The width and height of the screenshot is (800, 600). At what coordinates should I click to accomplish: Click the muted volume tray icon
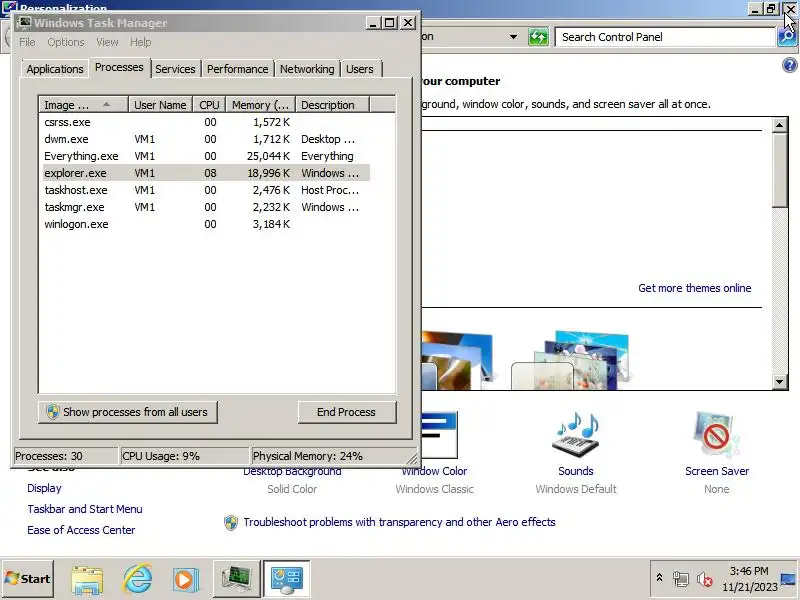point(705,579)
